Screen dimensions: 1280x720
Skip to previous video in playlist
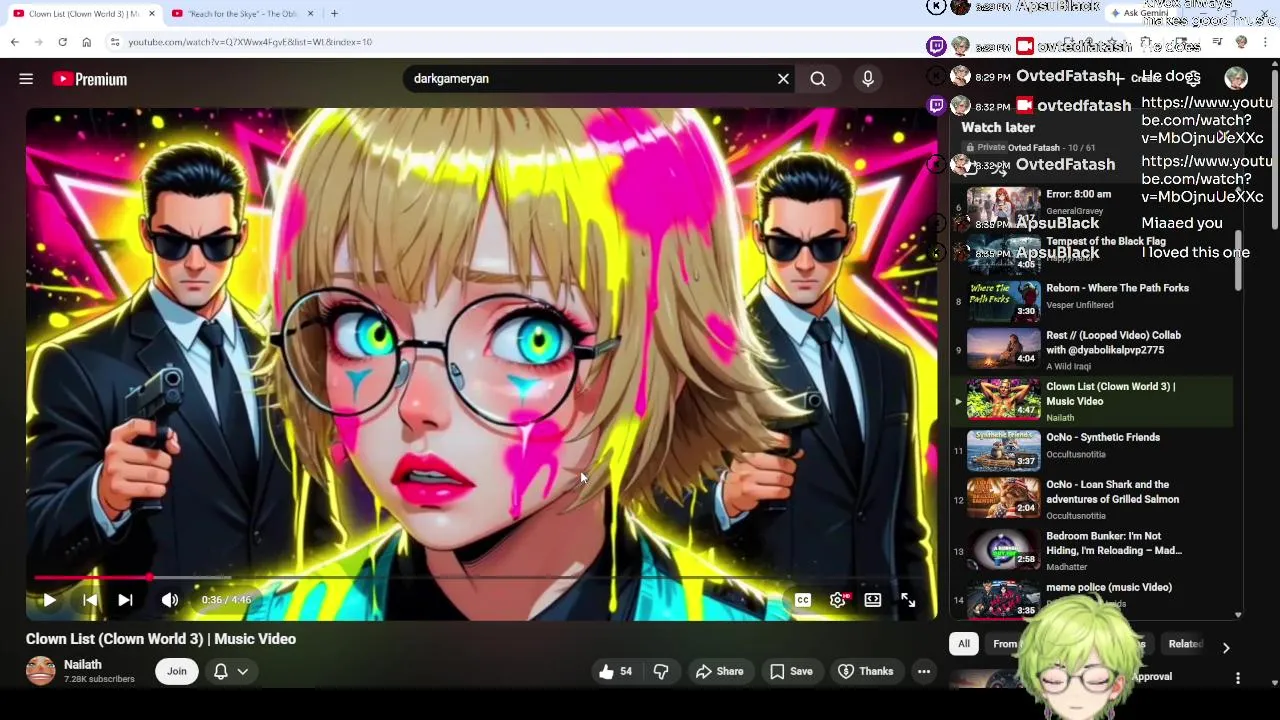click(x=89, y=600)
